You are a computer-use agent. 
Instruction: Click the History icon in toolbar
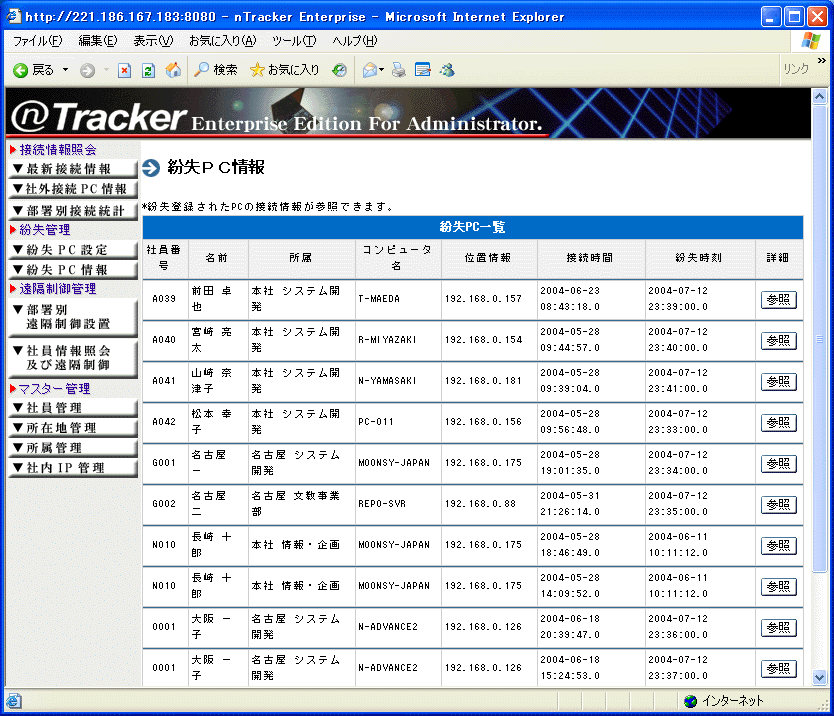[x=340, y=70]
